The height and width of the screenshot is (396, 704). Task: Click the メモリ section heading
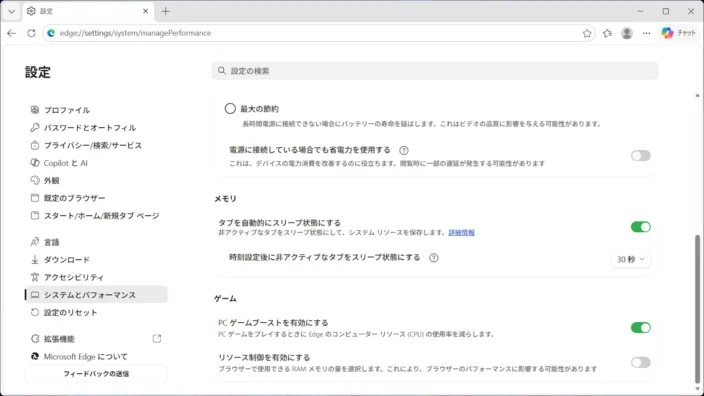pos(225,198)
